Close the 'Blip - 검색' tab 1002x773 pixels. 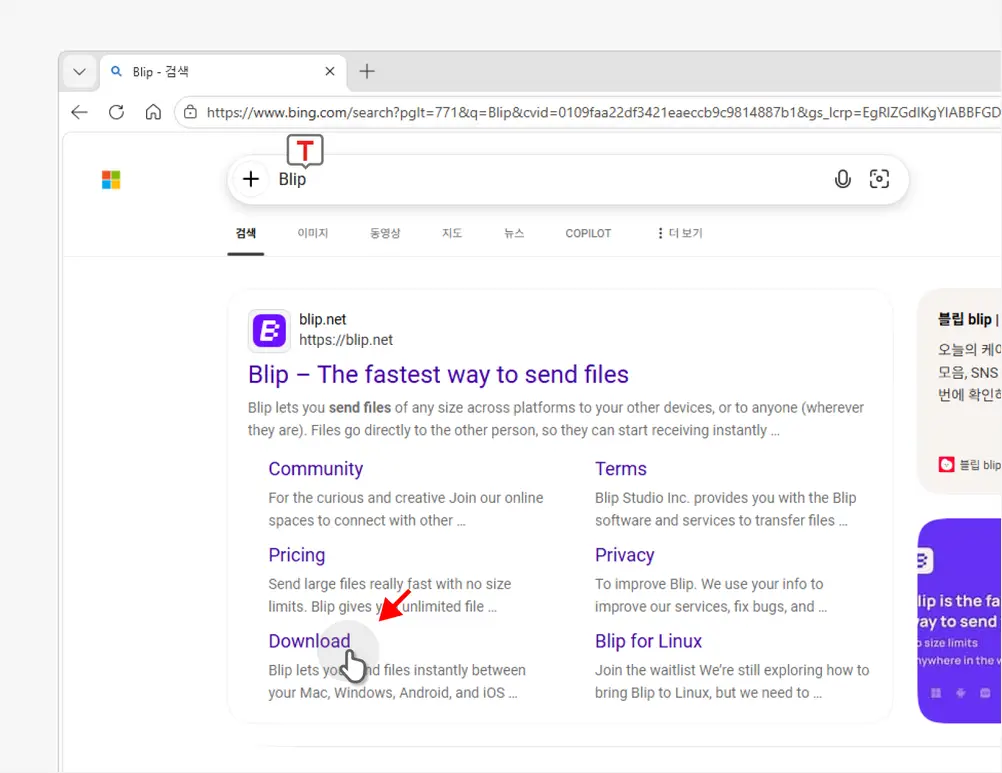[330, 72]
